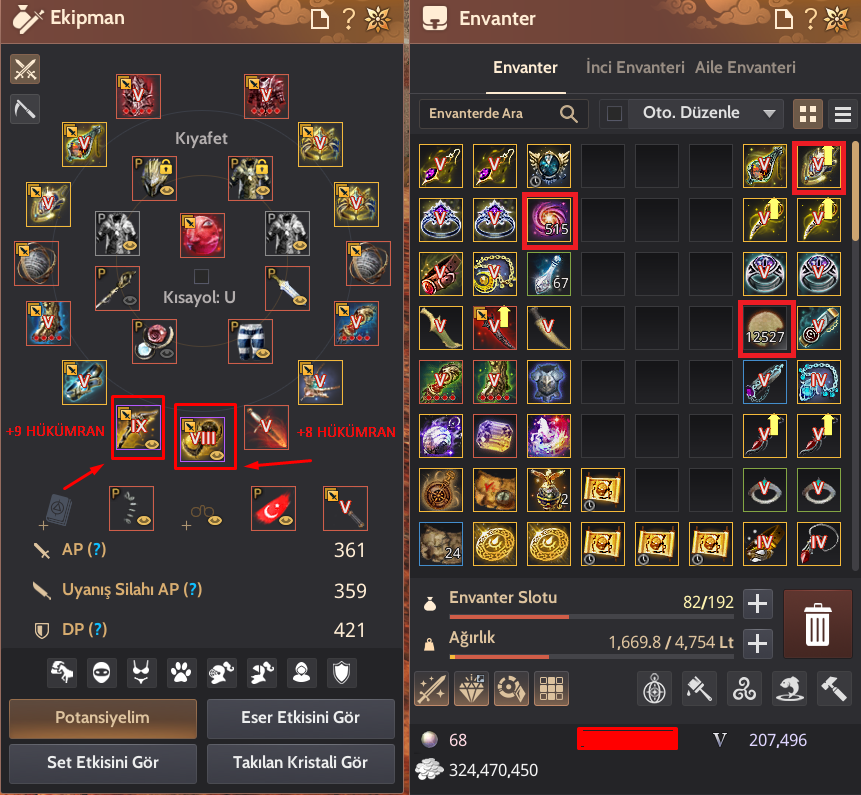Click the trash can delete icon
This screenshot has width=861, height=795.
[817, 624]
